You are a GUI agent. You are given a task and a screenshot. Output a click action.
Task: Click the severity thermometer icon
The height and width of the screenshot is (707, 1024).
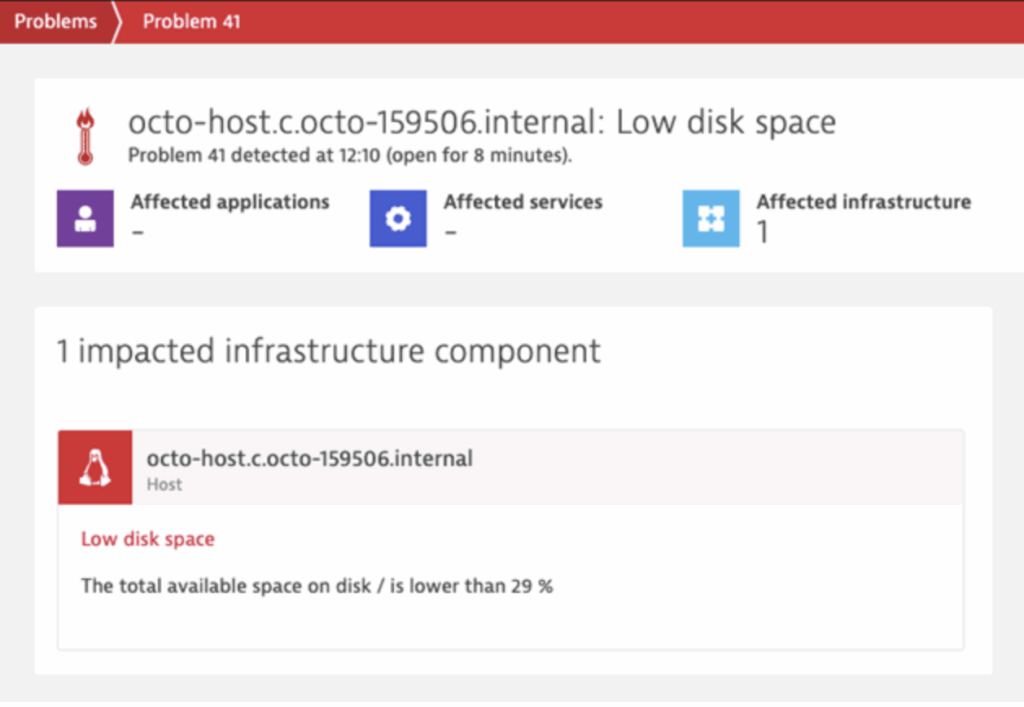point(85,133)
